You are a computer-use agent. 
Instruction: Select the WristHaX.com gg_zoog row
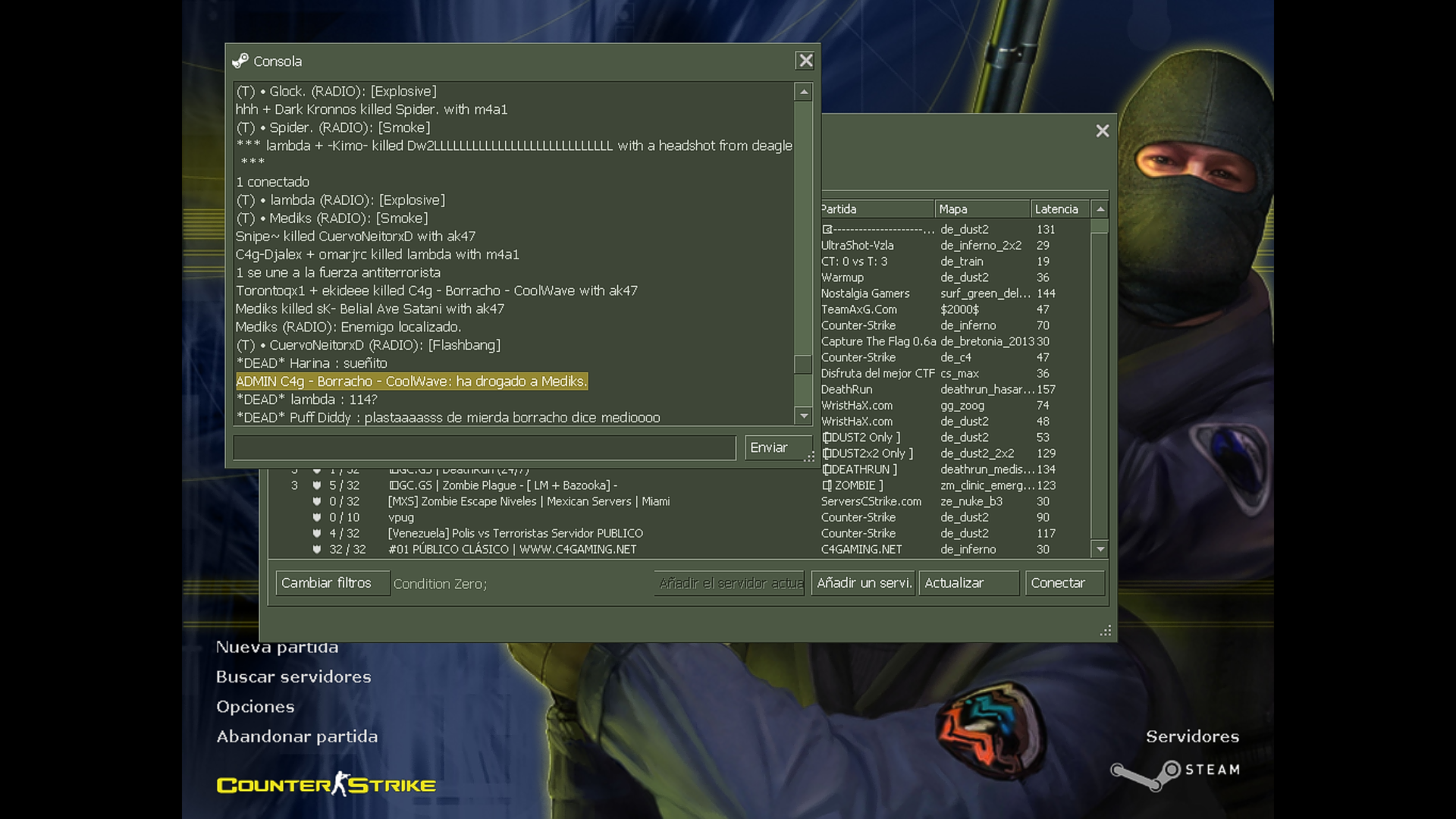[x=955, y=406]
